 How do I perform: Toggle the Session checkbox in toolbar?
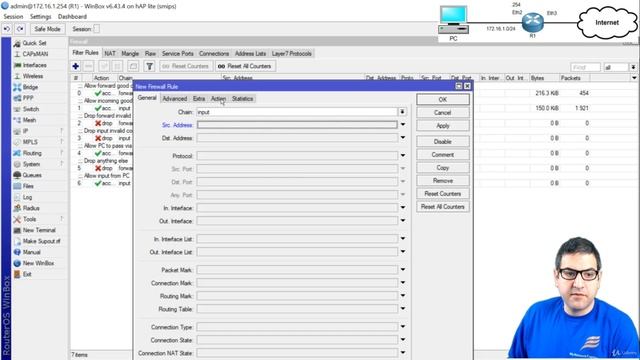(x=96, y=29)
